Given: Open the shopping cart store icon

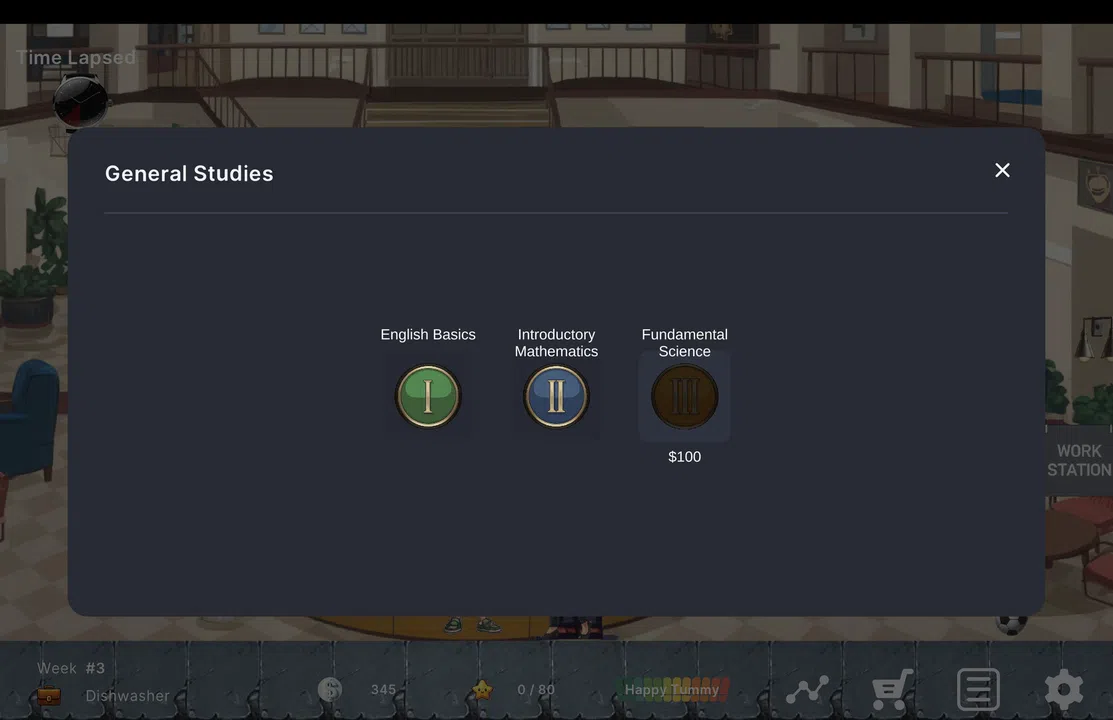Looking at the screenshot, I should pyautogui.click(x=892, y=689).
